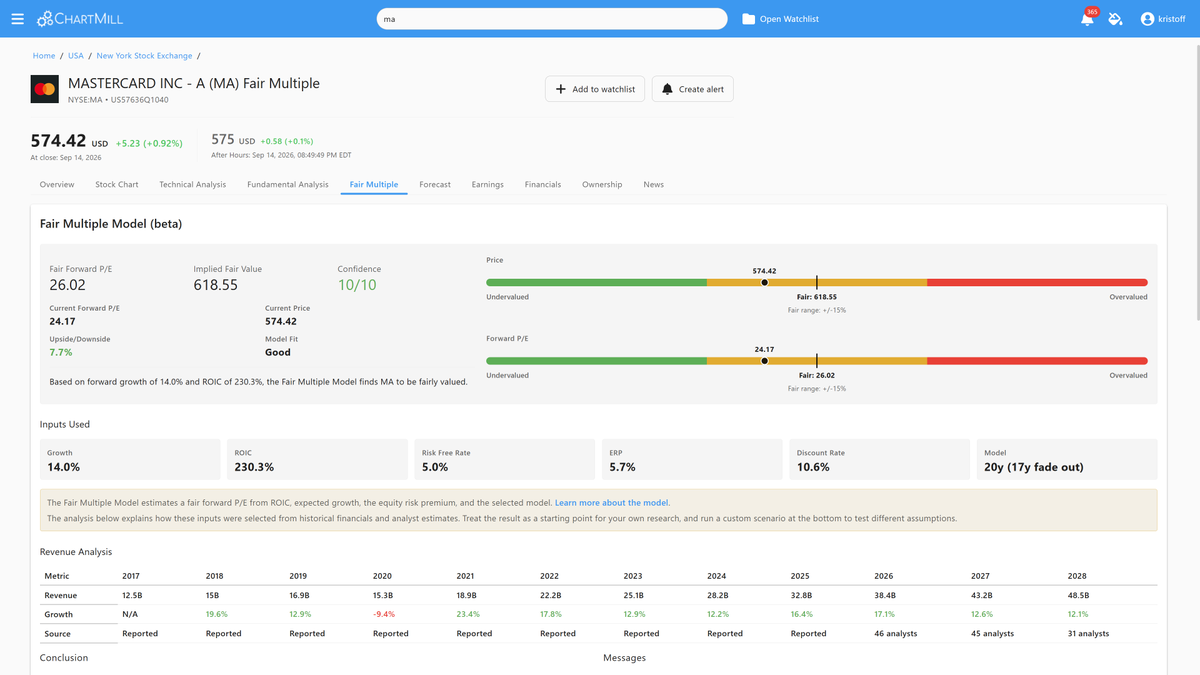Click the ChartMill logo
The height and width of the screenshot is (675, 1200).
(x=80, y=19)
